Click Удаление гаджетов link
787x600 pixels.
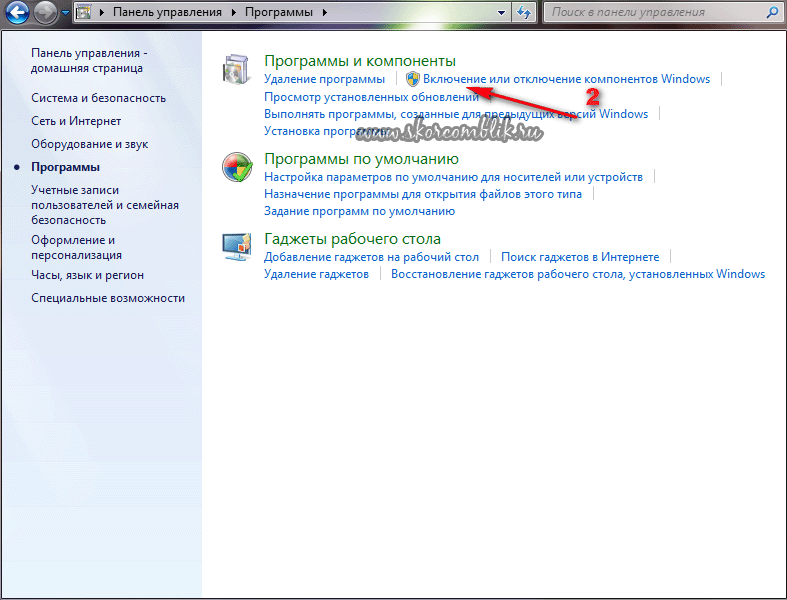(316, 274)
